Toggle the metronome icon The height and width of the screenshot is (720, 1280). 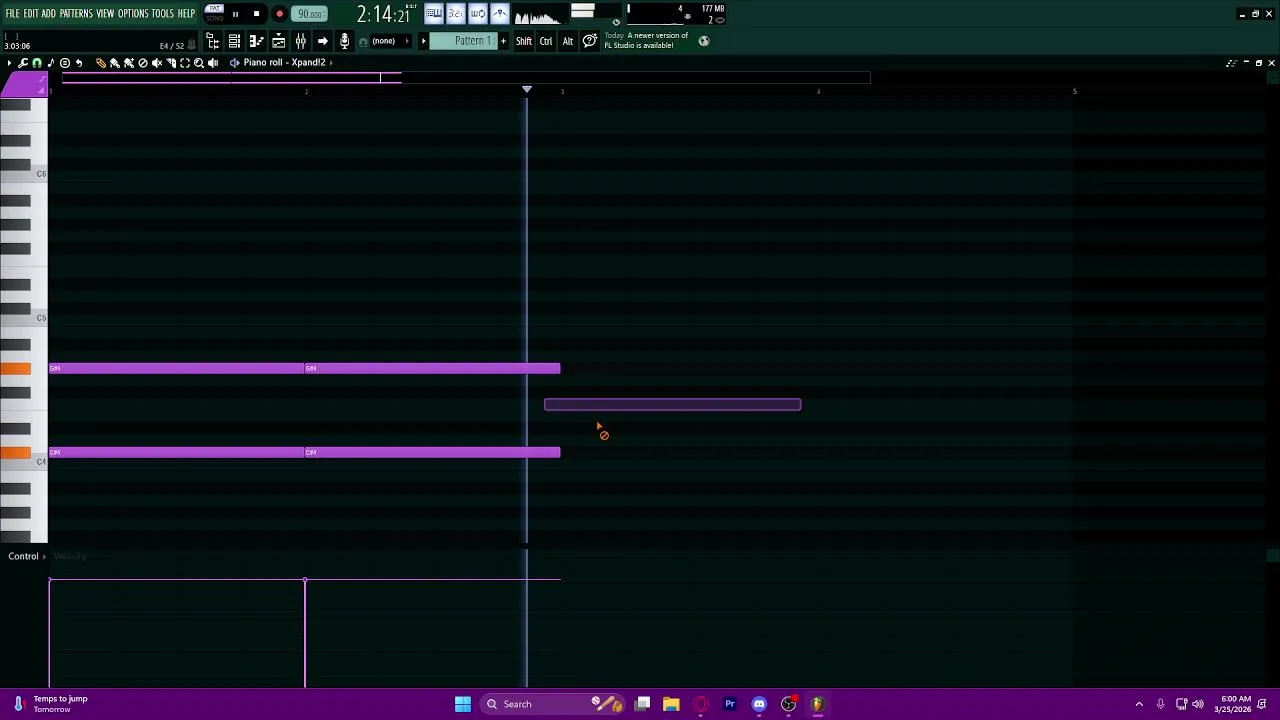tap(499, 14)
